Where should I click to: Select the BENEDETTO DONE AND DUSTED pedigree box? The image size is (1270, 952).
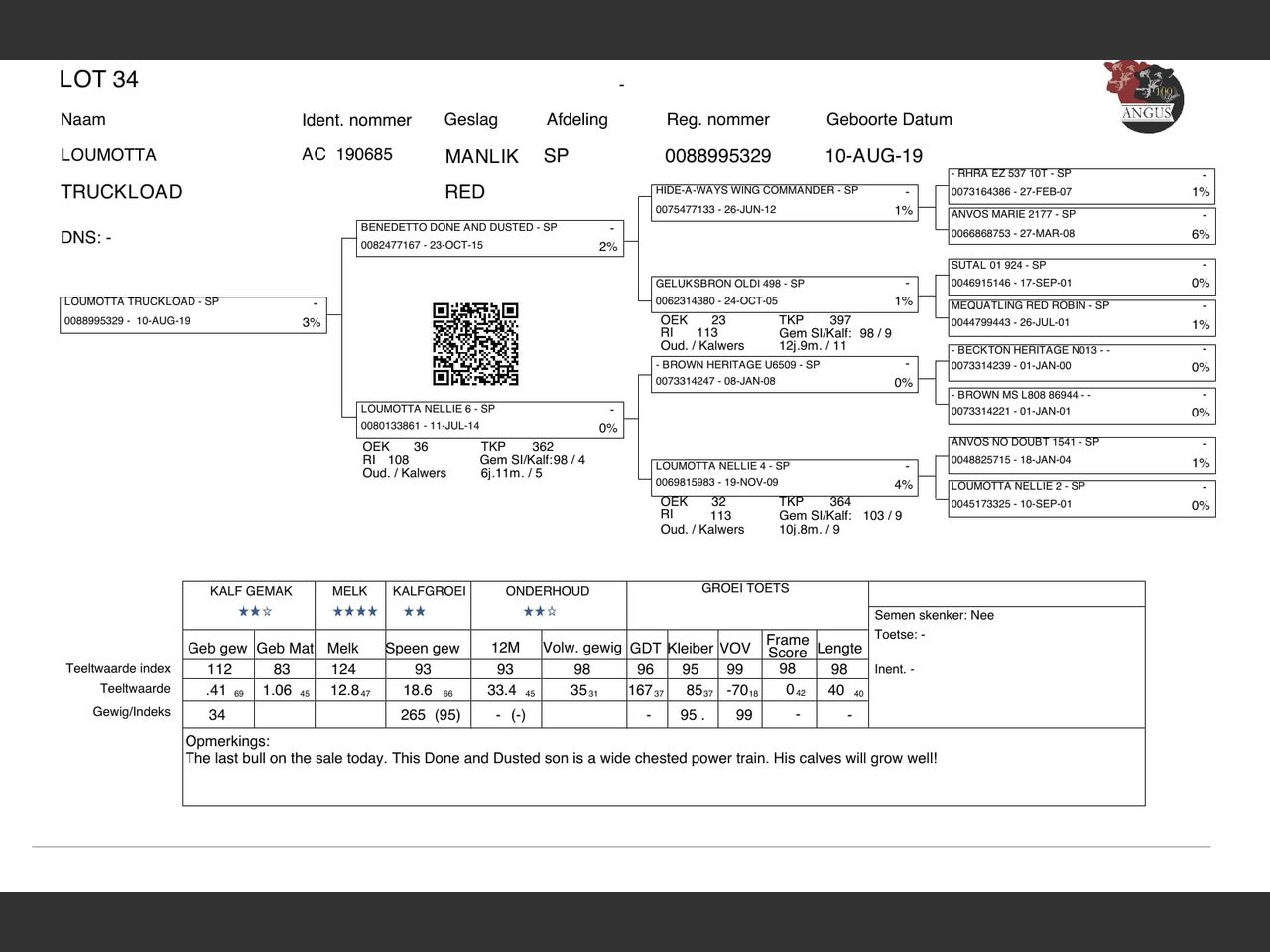[x=490, y=238]
